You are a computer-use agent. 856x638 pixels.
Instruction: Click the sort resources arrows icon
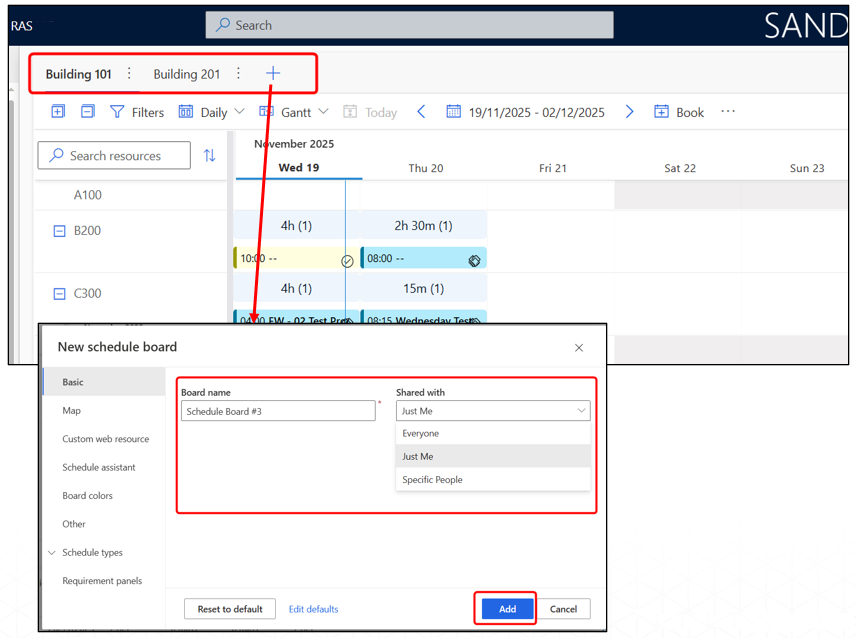coord(209,155)
